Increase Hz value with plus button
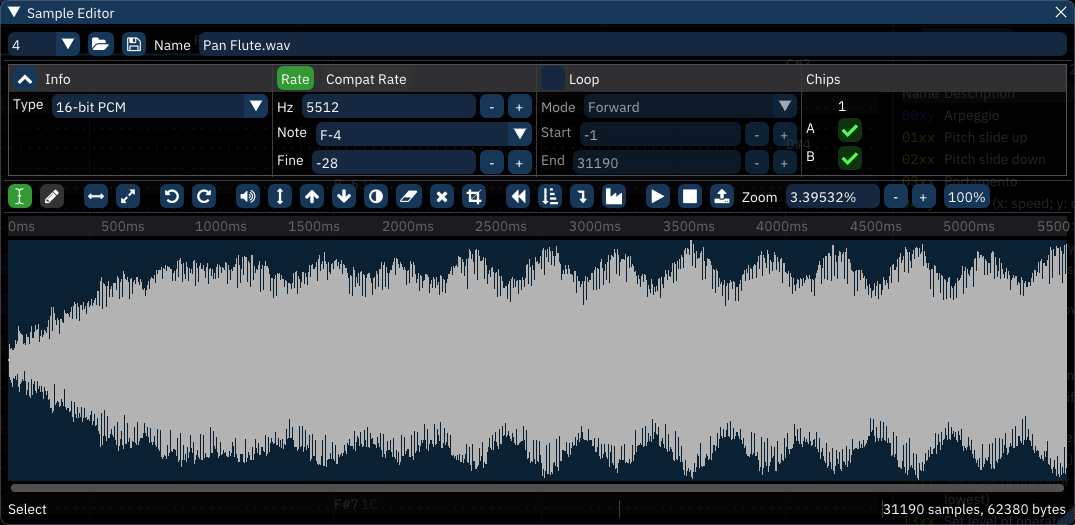1075x525 pixels. tap(519, 106)
